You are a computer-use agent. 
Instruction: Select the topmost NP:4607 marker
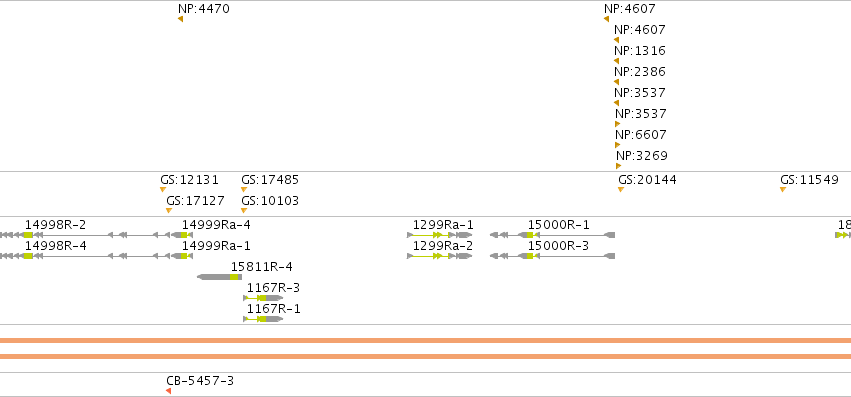click(x=606, y=20)
